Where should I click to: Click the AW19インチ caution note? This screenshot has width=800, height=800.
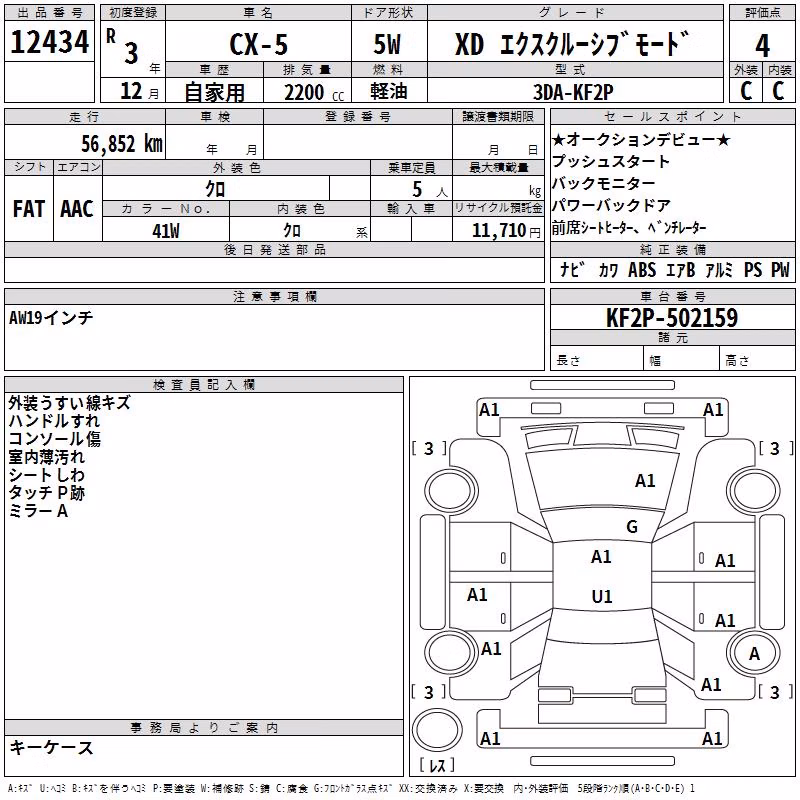pos(51,318)
